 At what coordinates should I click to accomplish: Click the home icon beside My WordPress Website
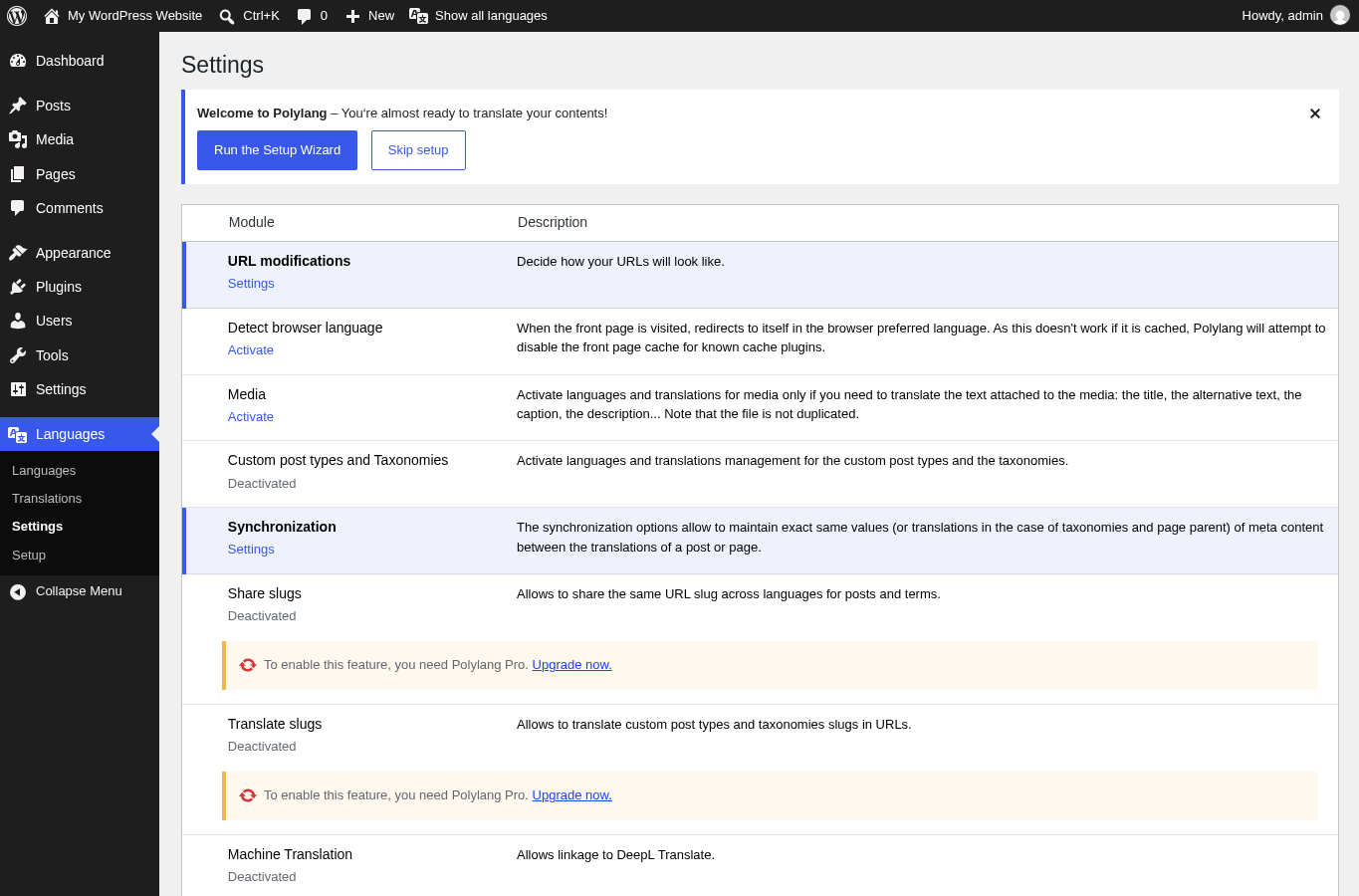(x=52, y=16)
